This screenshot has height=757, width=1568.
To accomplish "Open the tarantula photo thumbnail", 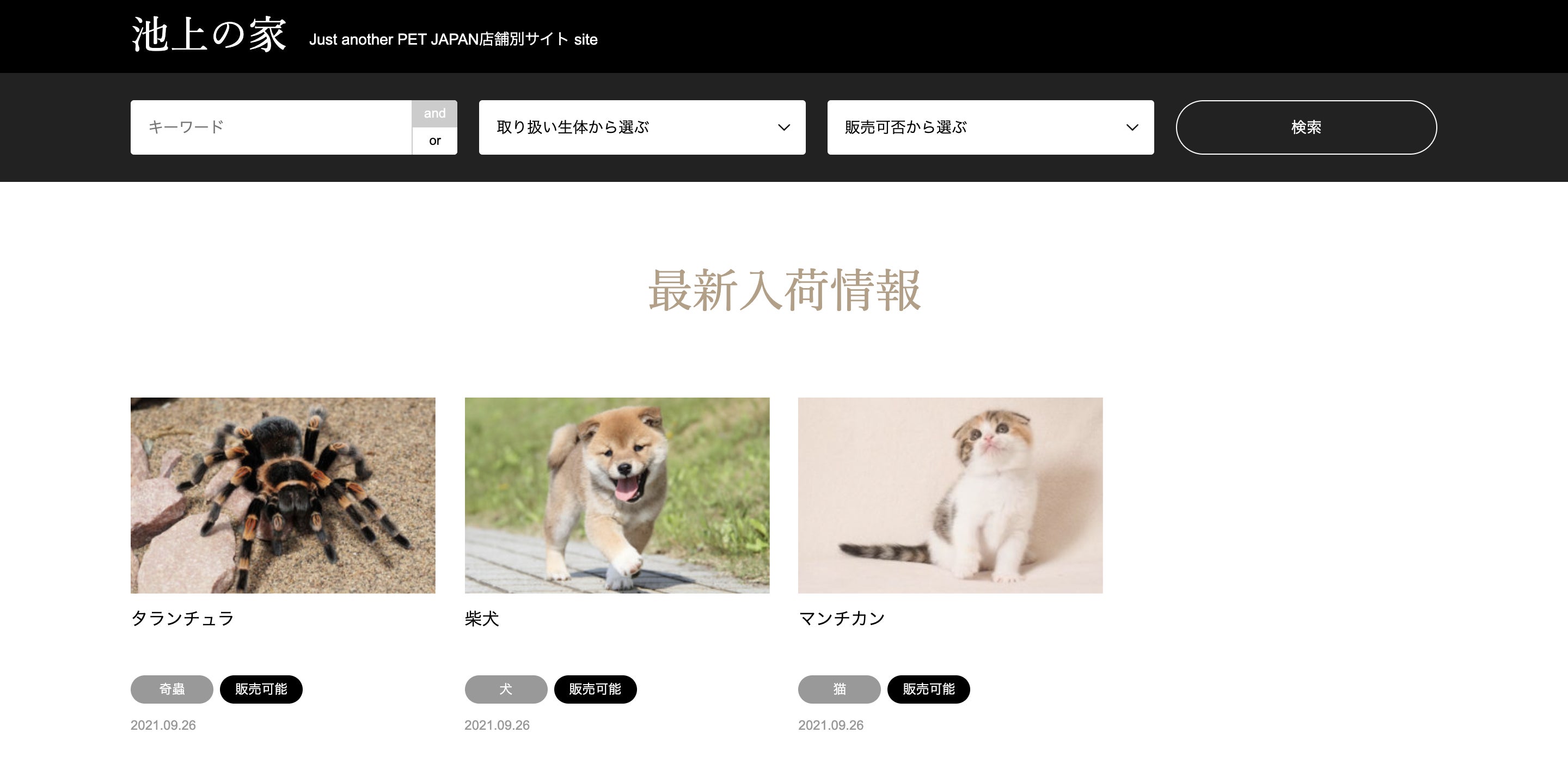I will [x=283, y=496].
